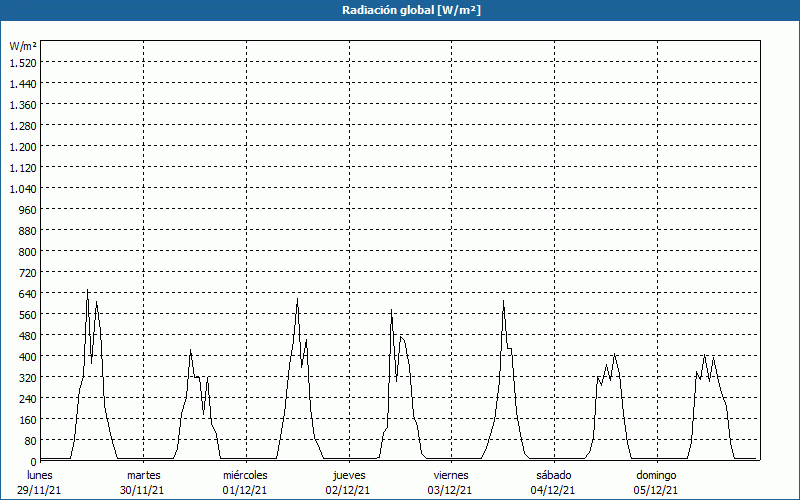
Task: Select the 80 y-axis value
Action: pos(31,441)
